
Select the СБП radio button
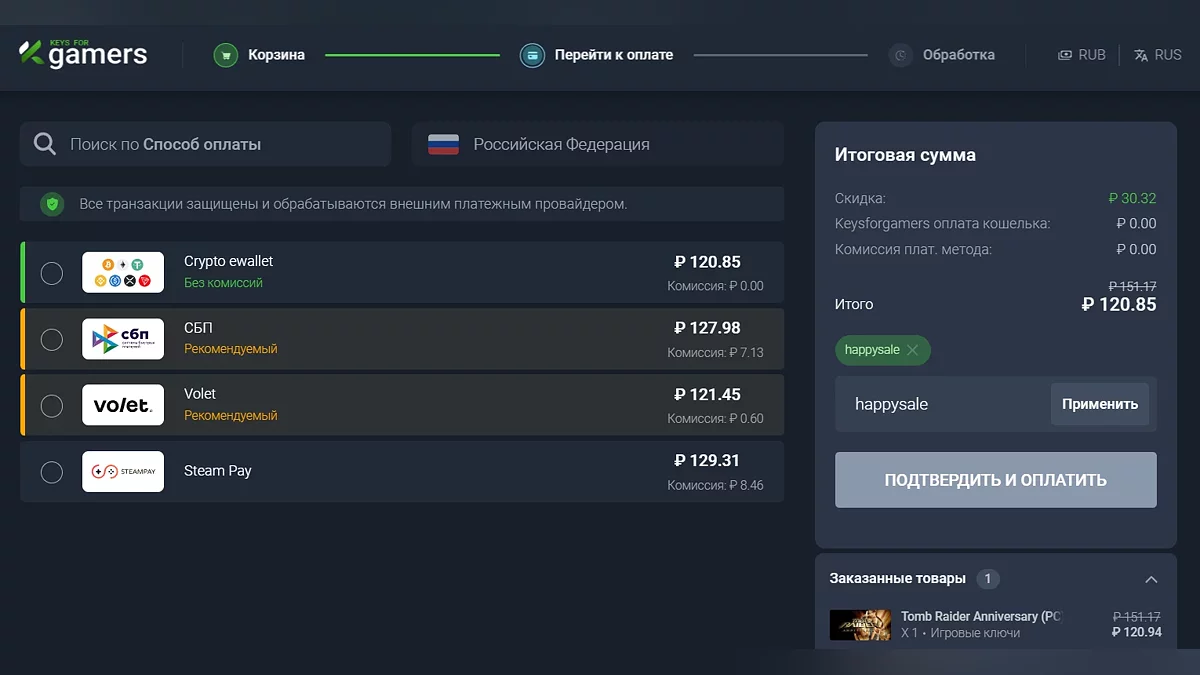click(x=52, y=340)
